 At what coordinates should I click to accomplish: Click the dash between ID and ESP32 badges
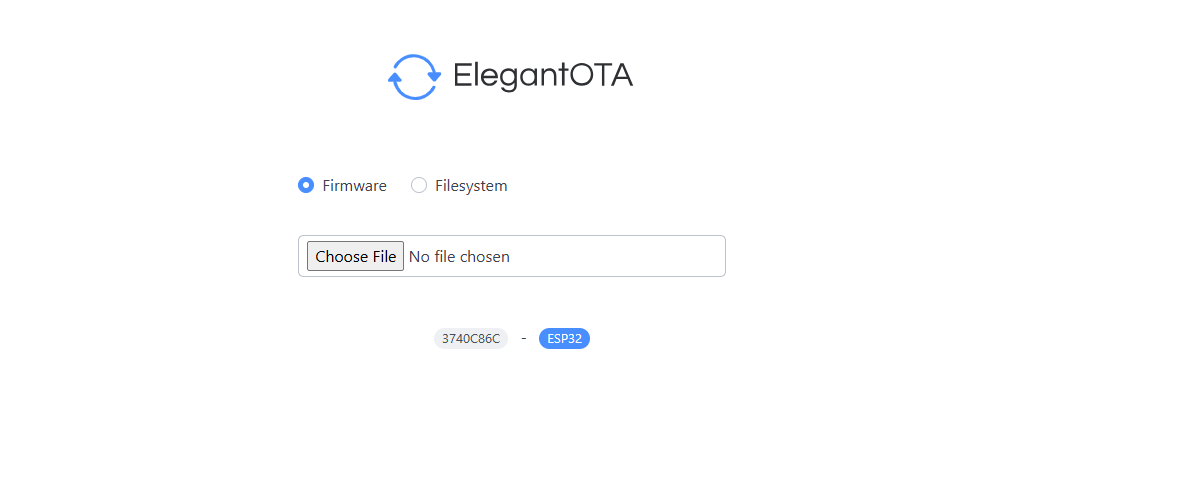click(524, 338)
